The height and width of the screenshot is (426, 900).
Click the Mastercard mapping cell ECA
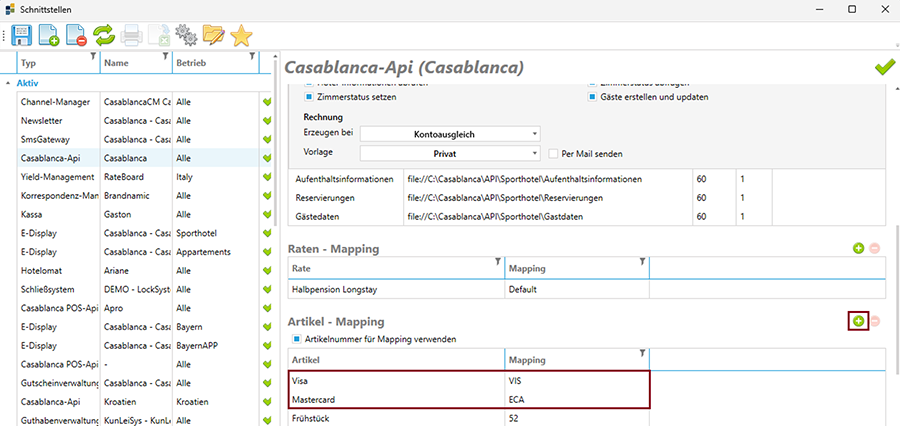click(577, 399)
